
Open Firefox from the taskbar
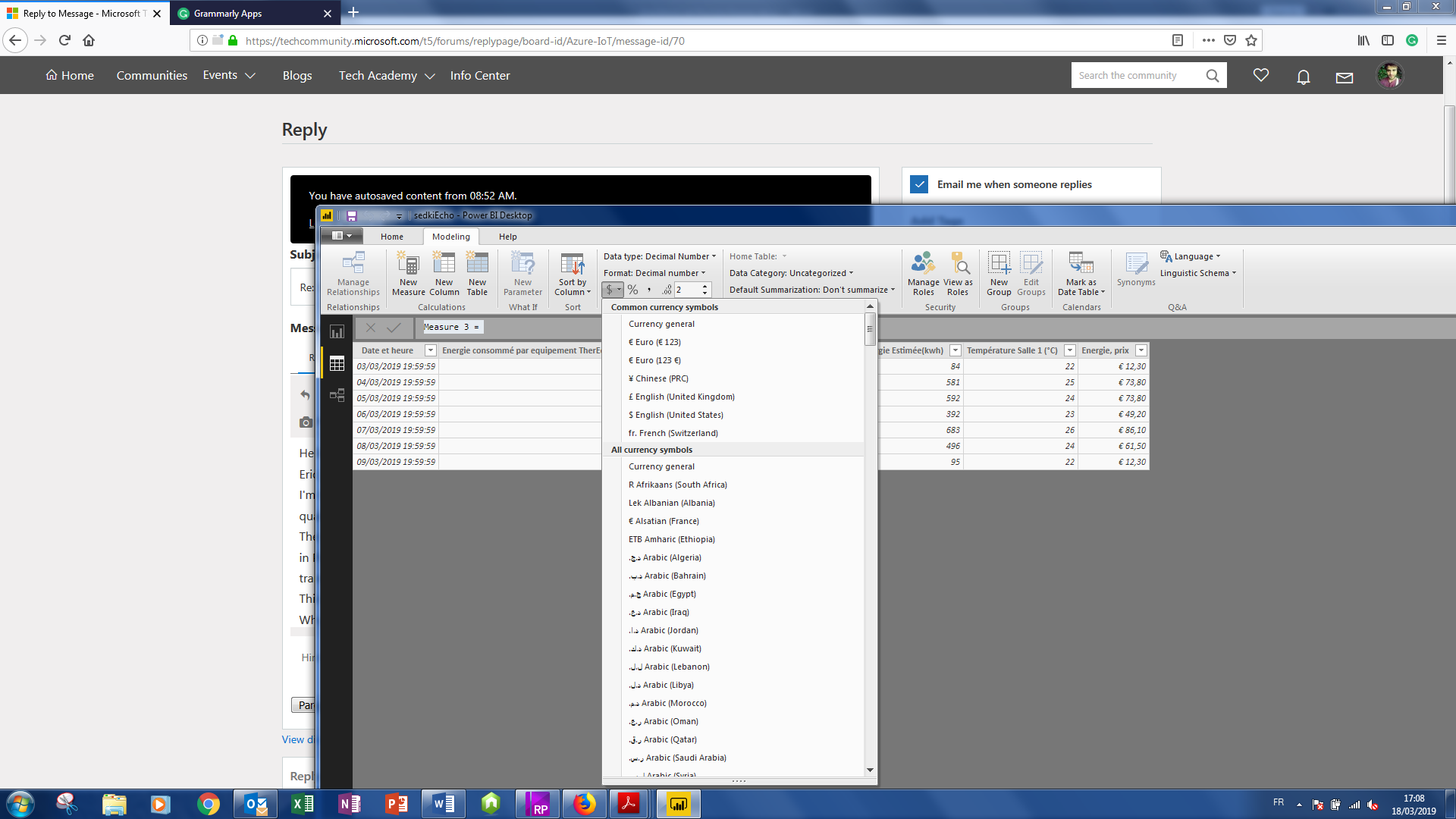click(585, 804)
